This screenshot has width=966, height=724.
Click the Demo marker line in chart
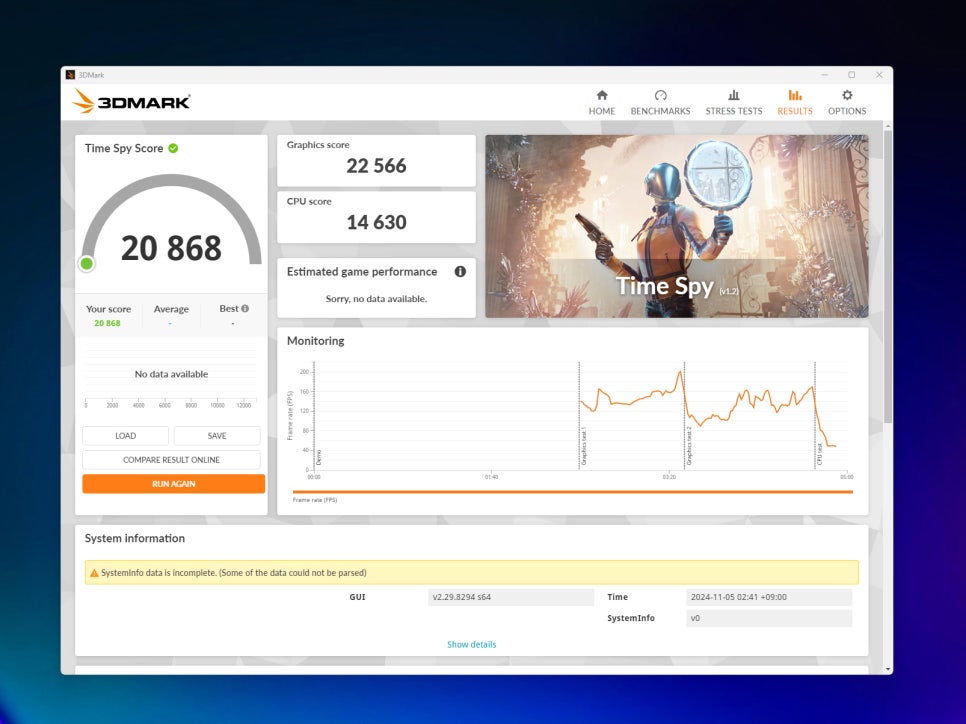pos(314,415)
